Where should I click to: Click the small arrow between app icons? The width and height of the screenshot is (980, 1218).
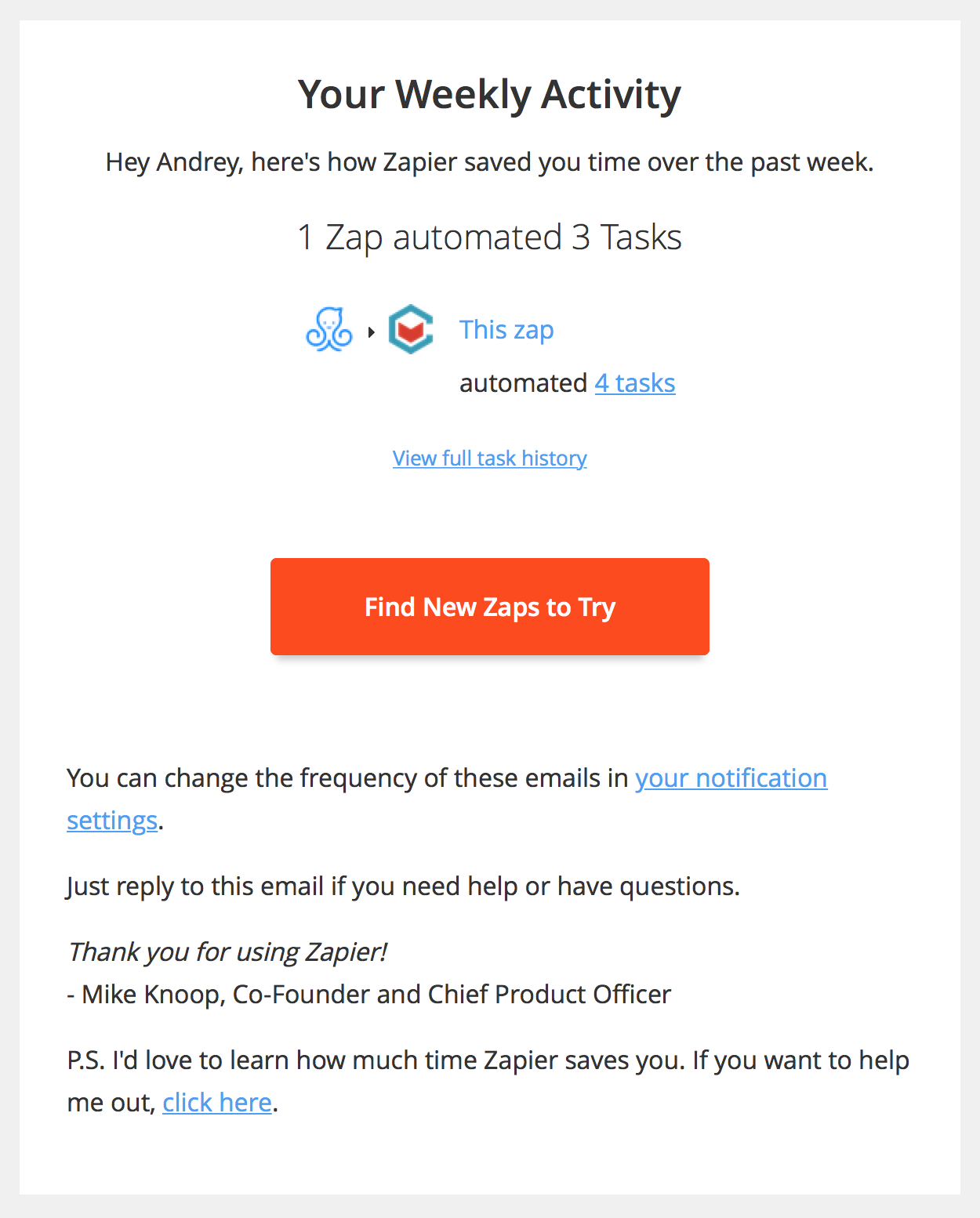pyautogui.click(x=372, y=332)
